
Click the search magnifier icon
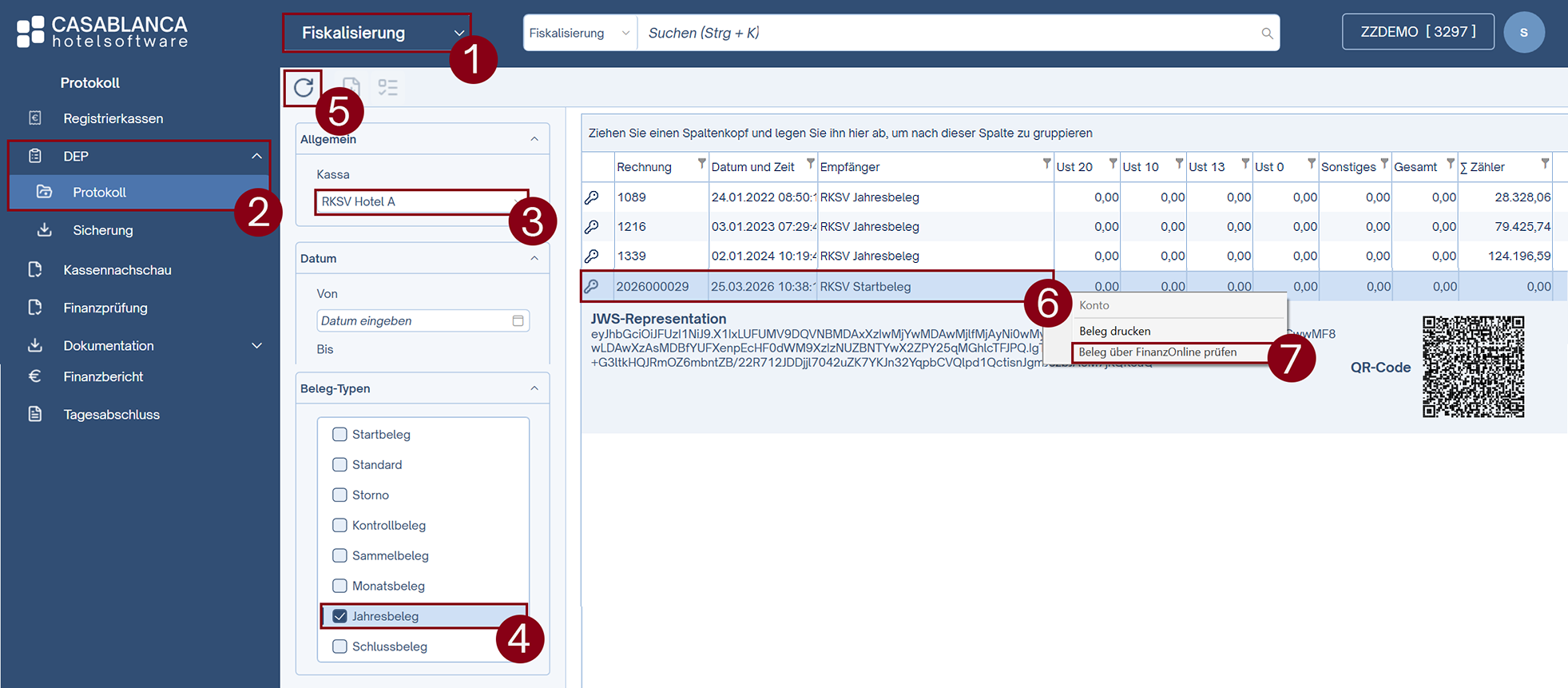click(x=1267, y=34)
